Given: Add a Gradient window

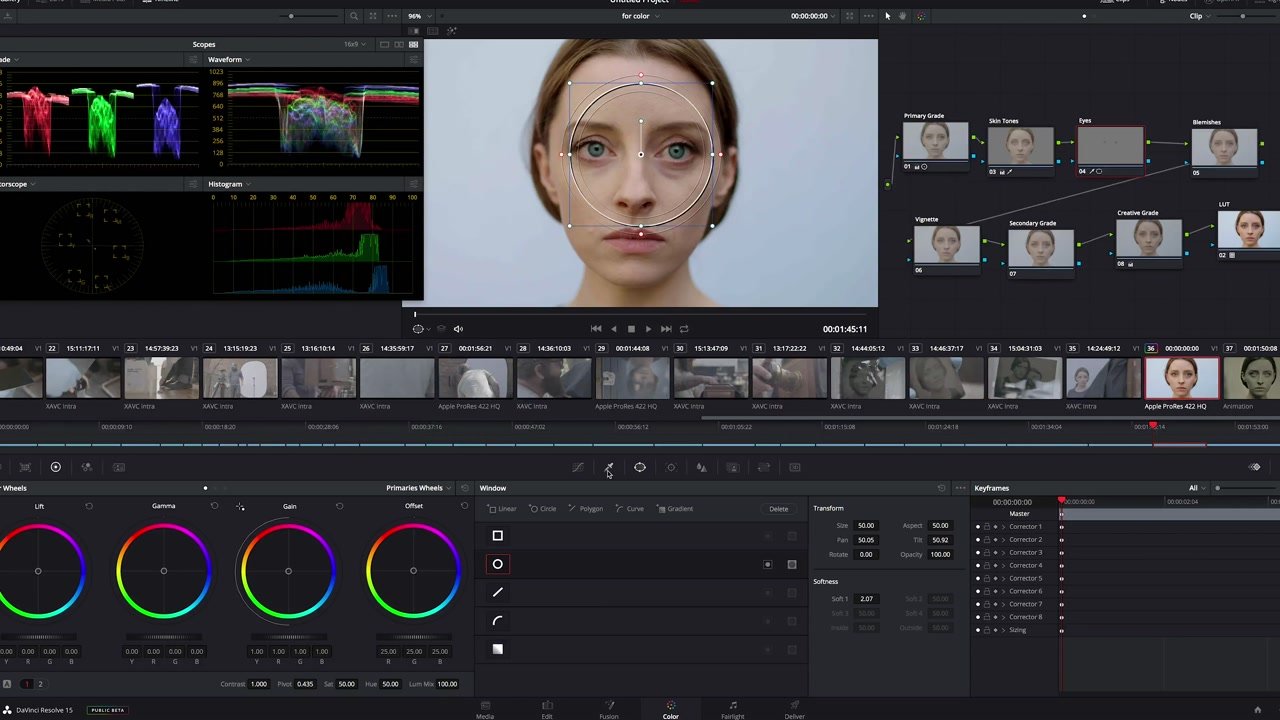Looking at the screenshot, I should click(x=675, y=509).
